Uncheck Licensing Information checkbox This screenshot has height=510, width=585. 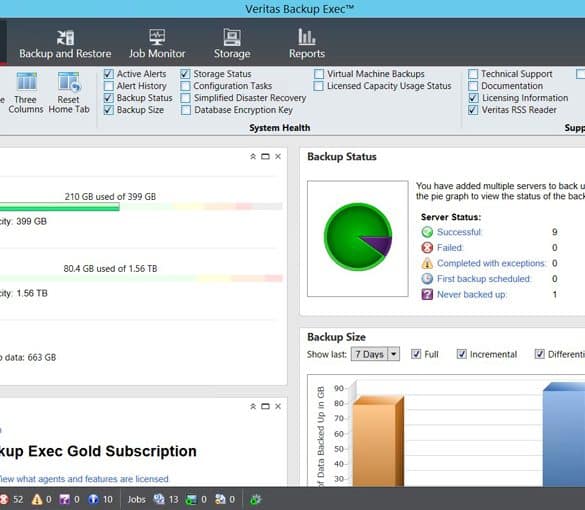[x=473, y=98]
